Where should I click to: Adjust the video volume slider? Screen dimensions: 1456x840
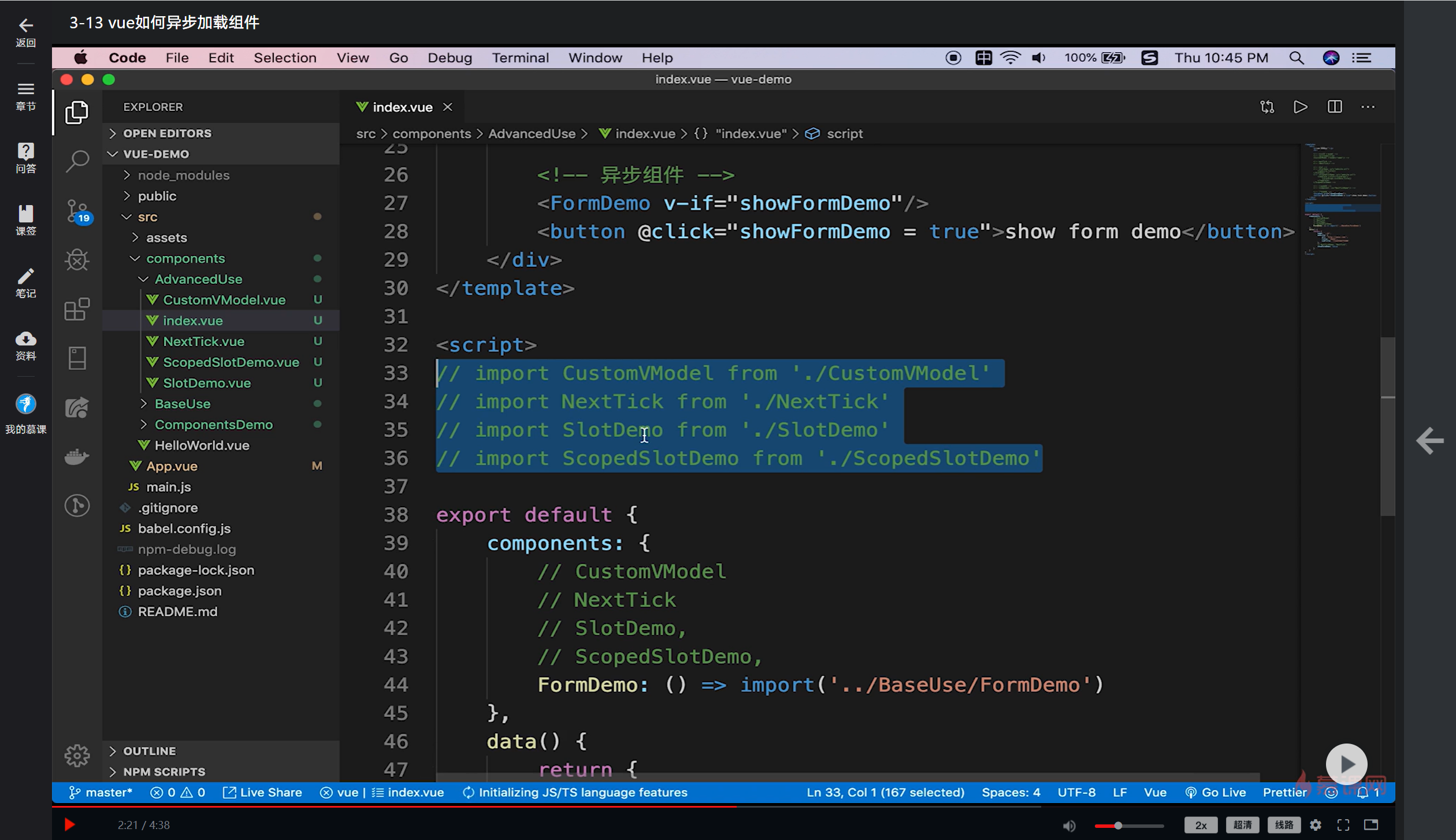tap(1118, 826)
